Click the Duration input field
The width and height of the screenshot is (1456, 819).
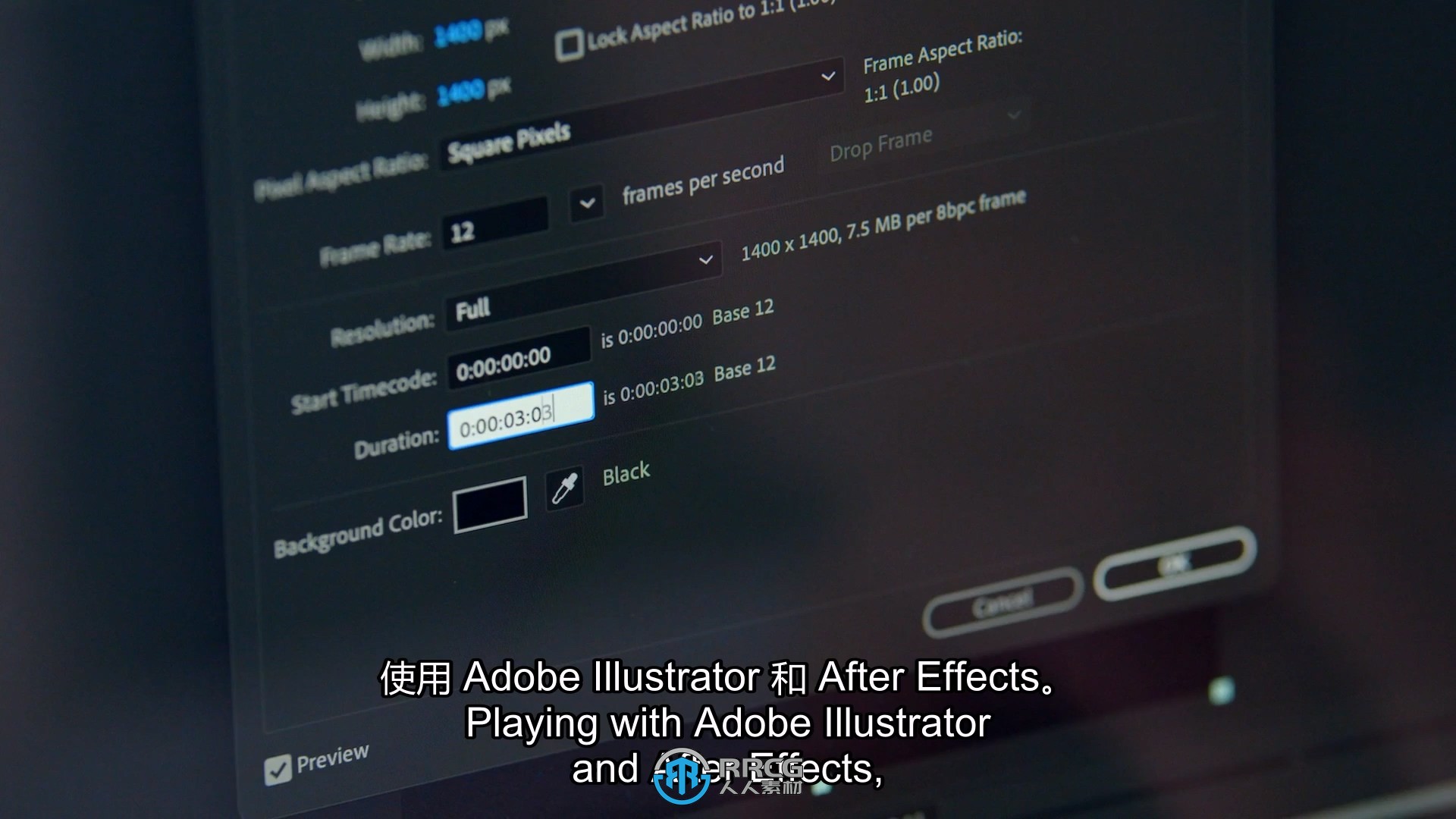(x=521, y=416)
